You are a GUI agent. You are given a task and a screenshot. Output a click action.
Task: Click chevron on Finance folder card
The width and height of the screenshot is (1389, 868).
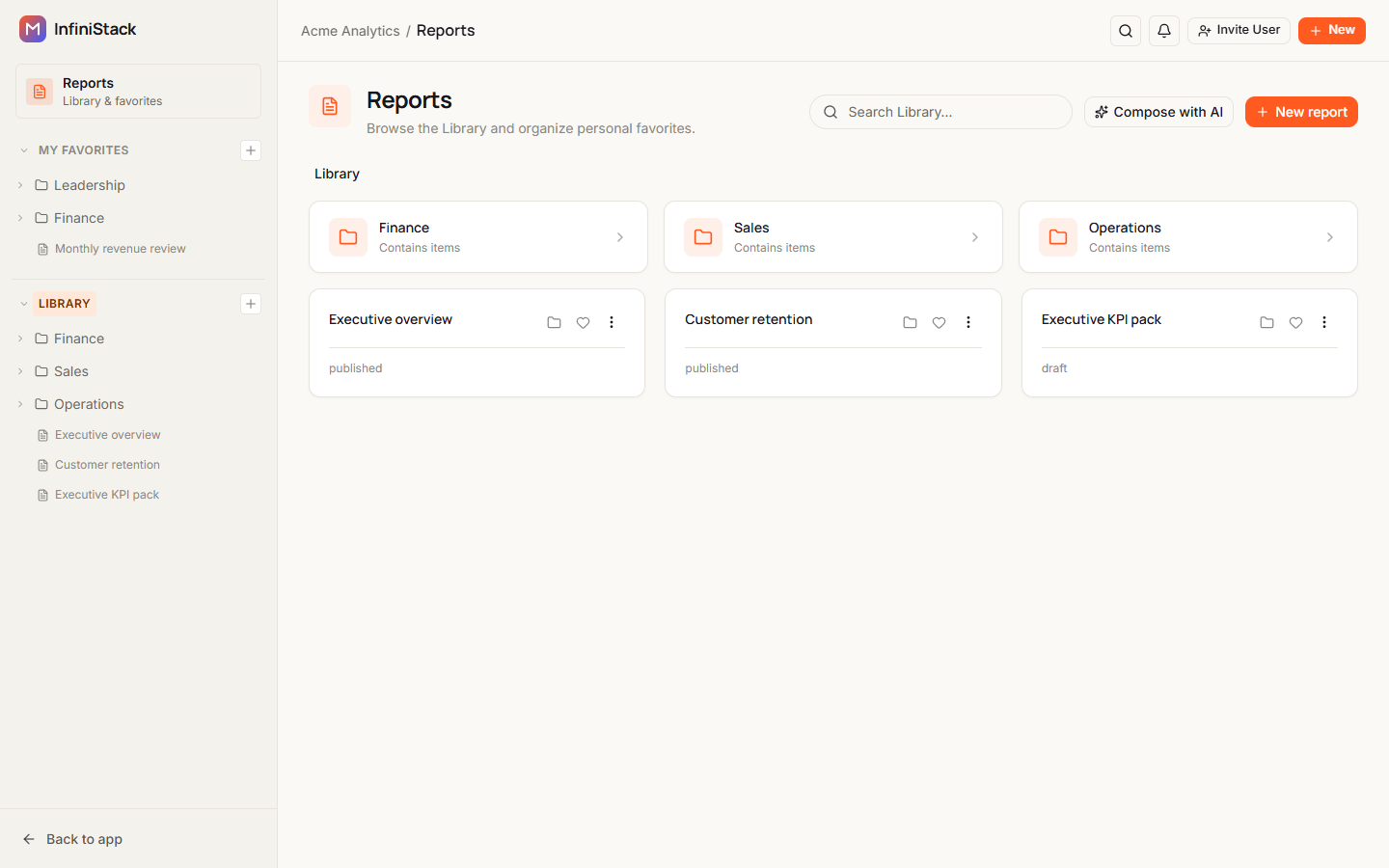click(x=620, y=237)
